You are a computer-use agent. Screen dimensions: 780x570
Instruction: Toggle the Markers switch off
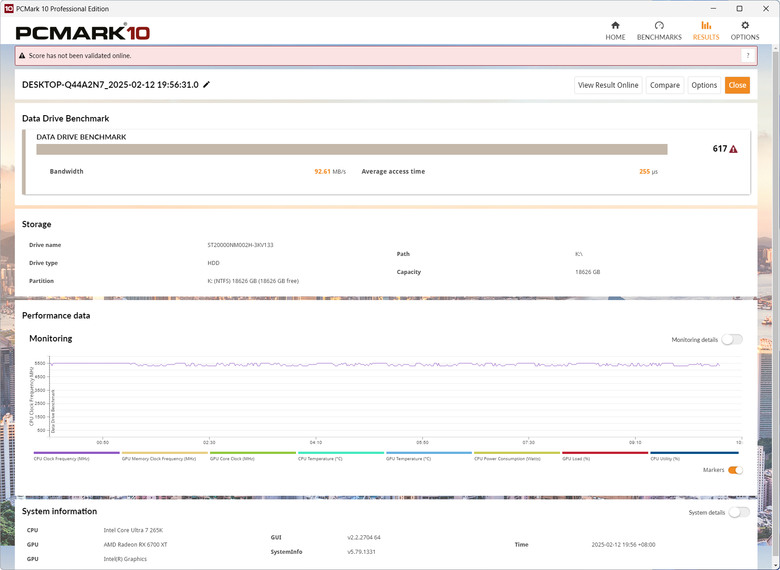(x=735, y=470)
